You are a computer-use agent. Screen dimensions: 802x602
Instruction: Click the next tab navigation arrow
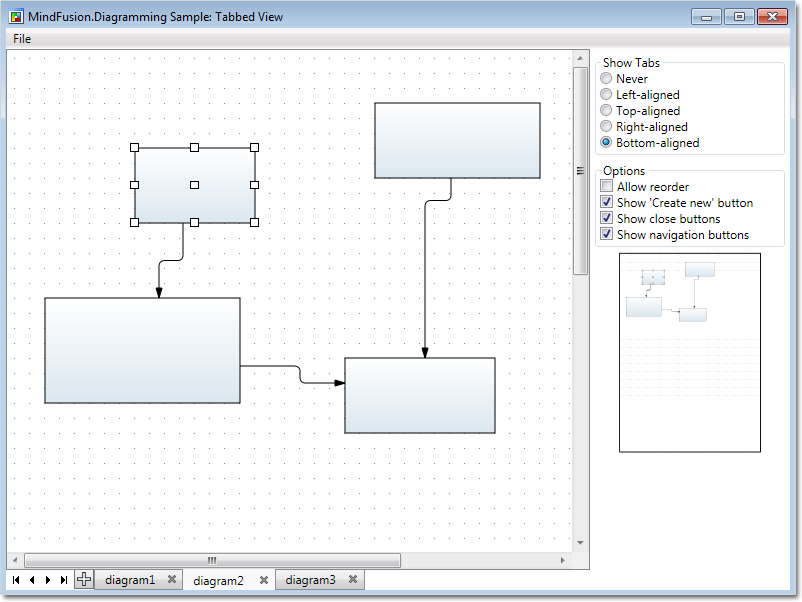click(48, 580)
